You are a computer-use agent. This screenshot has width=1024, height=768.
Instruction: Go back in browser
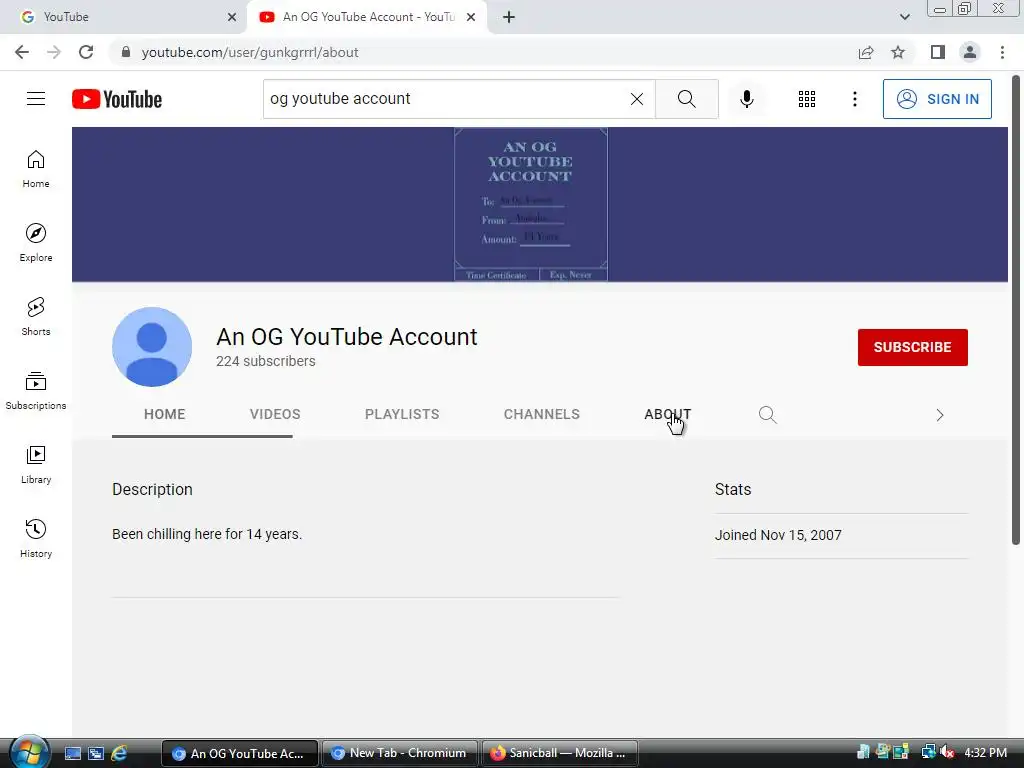pyautogui.click(x=22, y=52)
